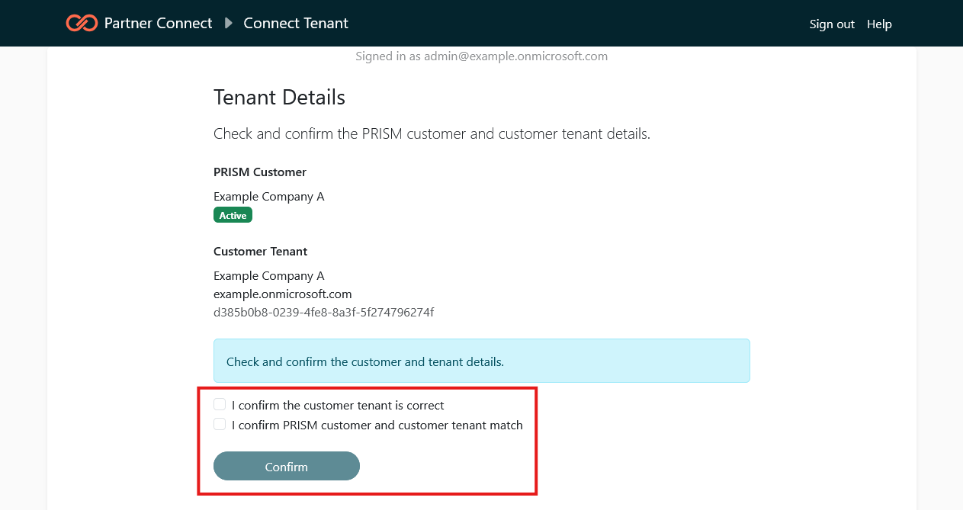Image resolution: width=963 pixels, height=510 pixels.
Task: Click the Customer Tenant label
Action: [x=260, y=251]
